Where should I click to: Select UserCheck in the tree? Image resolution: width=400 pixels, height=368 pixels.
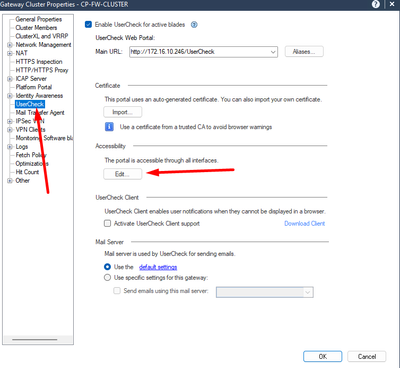(30, 104)
